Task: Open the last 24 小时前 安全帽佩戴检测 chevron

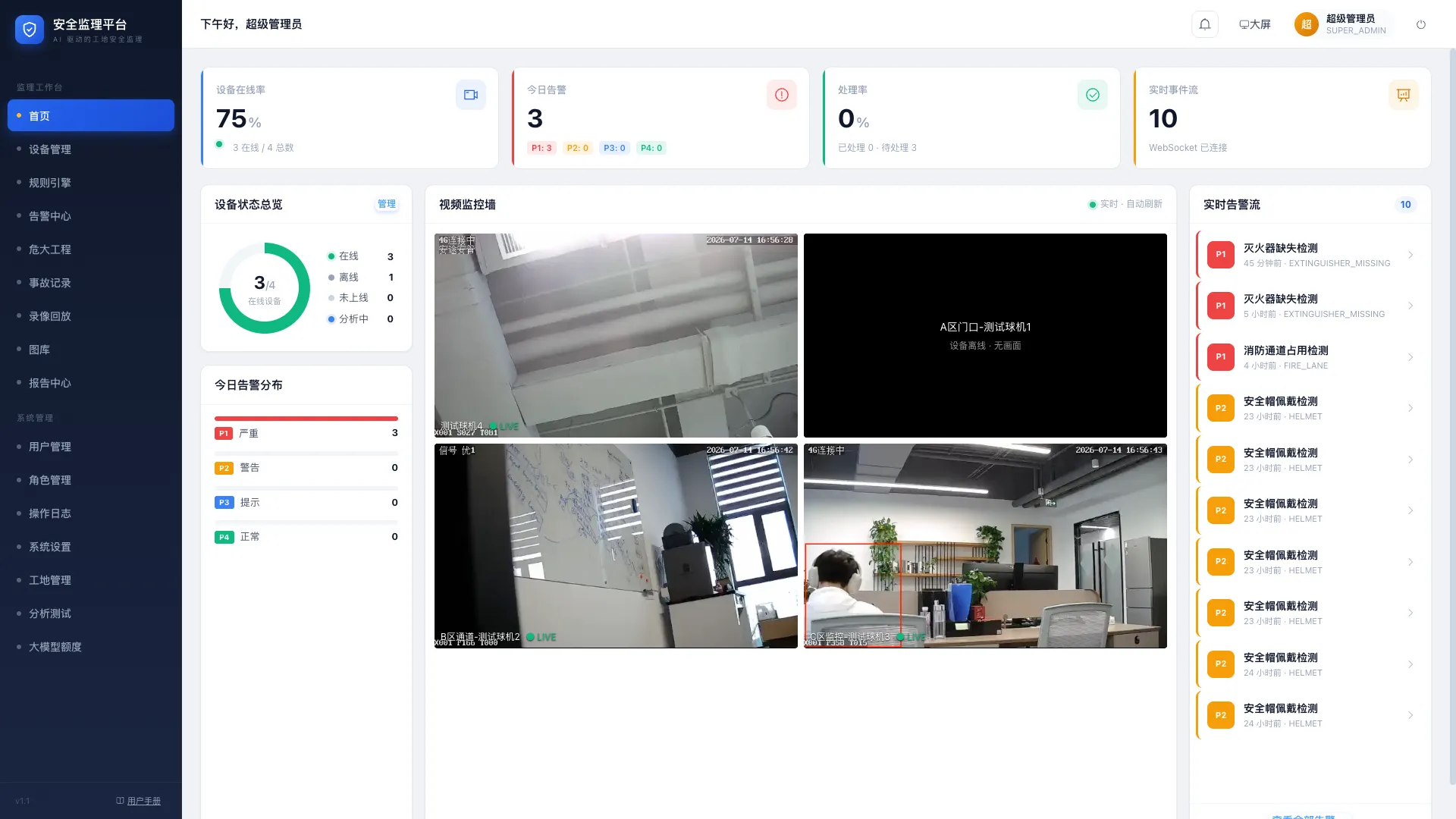Action: 1410,715
